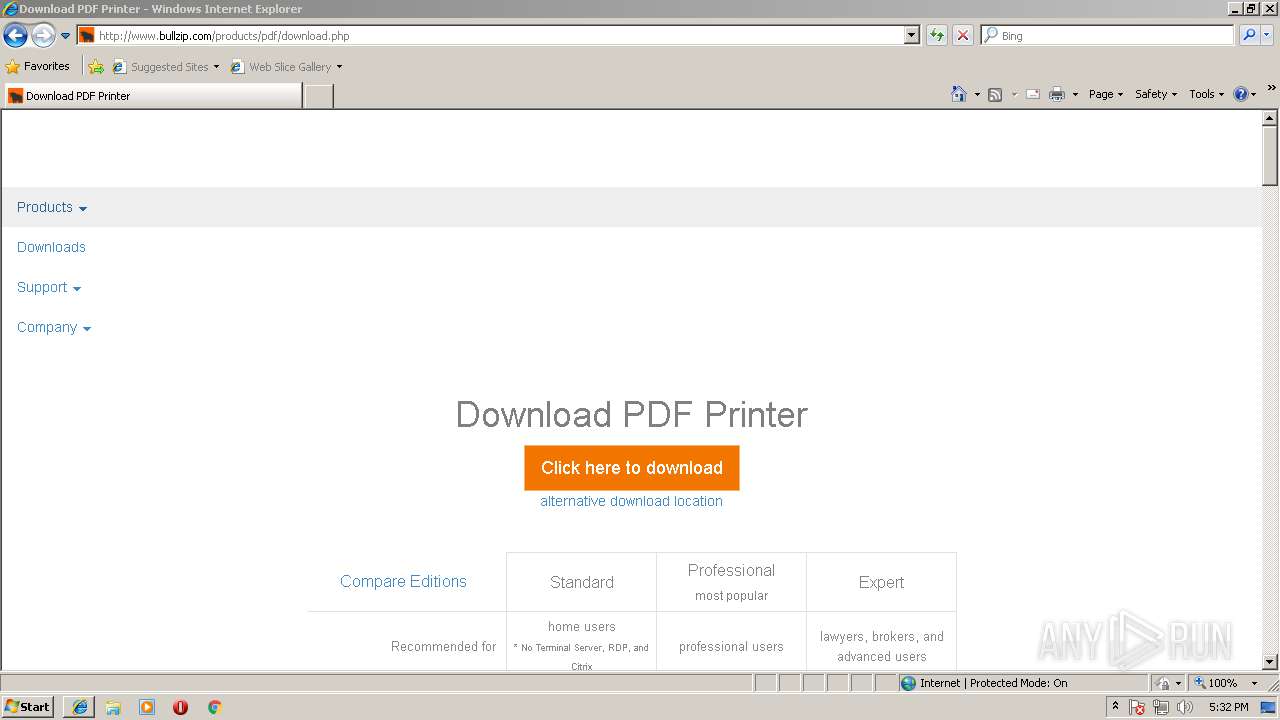Click the Help question mark icon
The width and height of the screenshot is (1280, 720).
(1241, 94)
